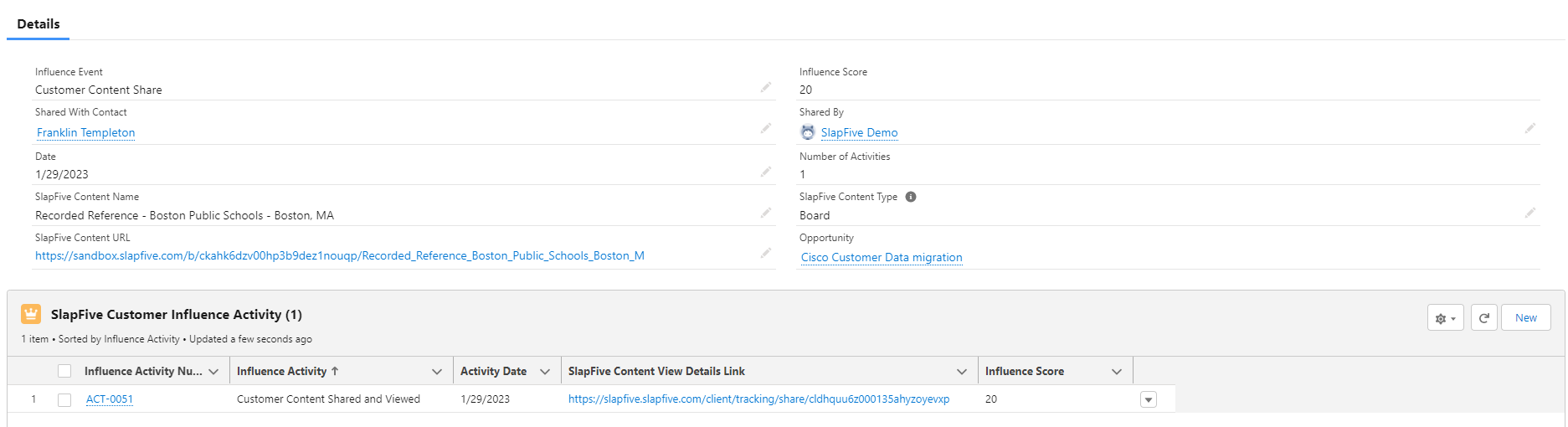Open row actions dropdown for ACT-0051
The width and height of the screenshot is (1568, 427).
[1148, 399]
